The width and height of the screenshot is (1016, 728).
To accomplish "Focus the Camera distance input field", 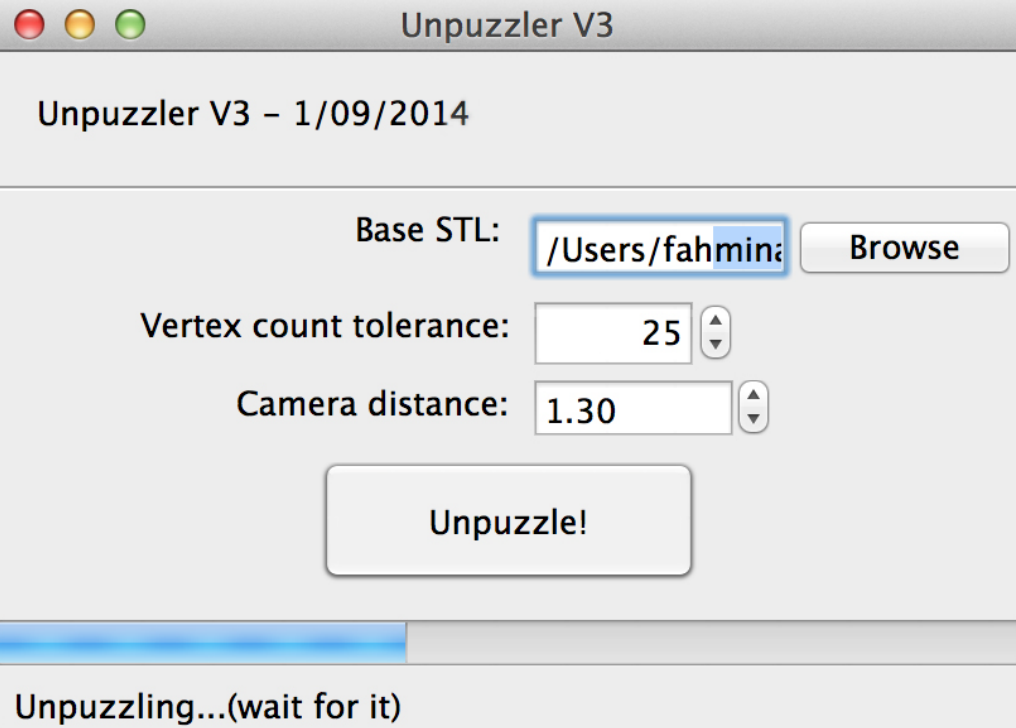I will click(633, 408).
